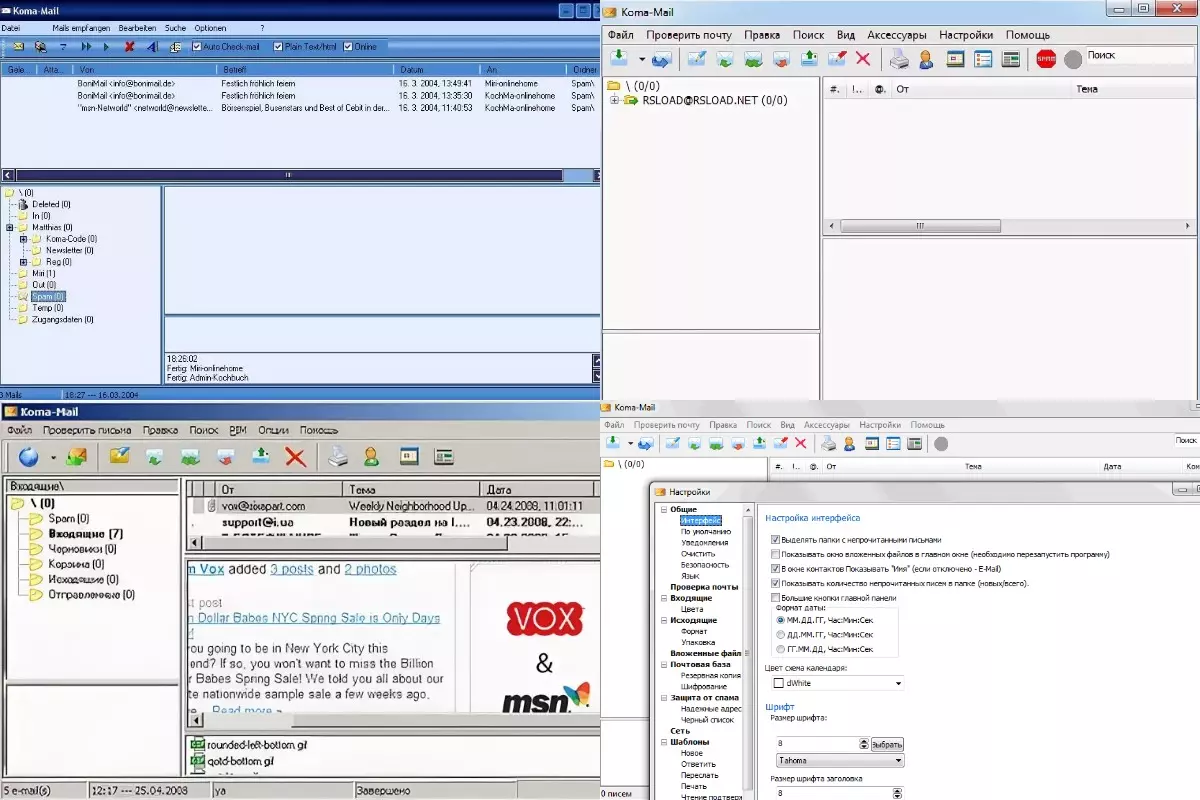Click the red X delete icon in German window

tap(129, 47)
